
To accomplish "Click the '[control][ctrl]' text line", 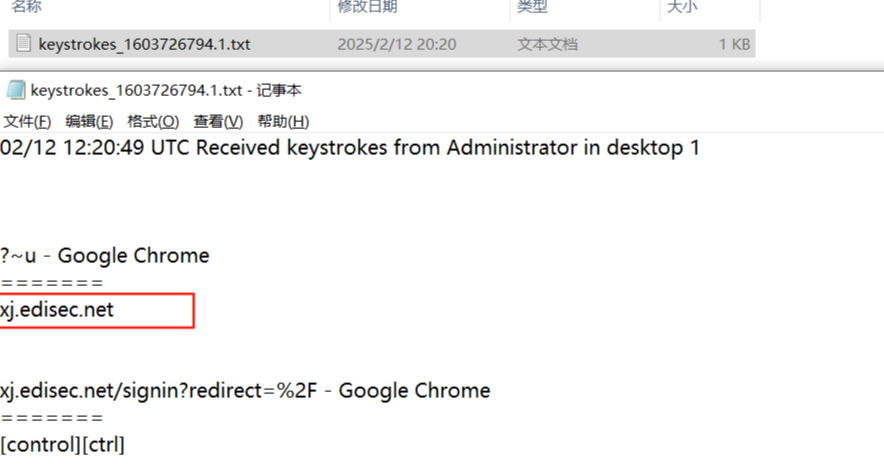I will point(62,444).
